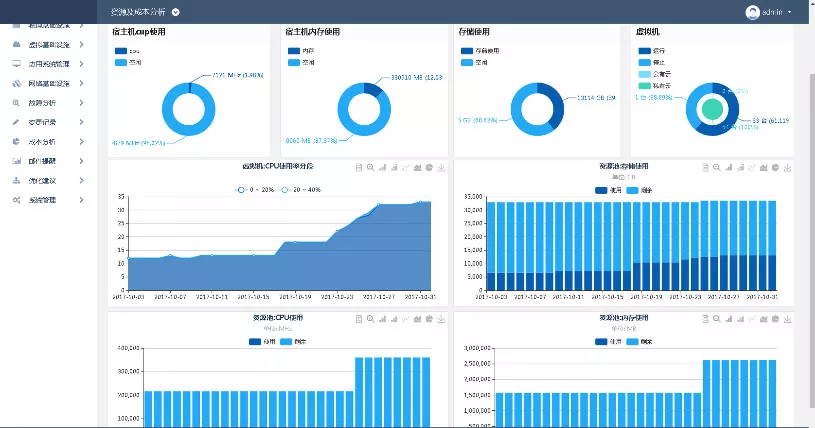Click light blue legend swatch in 资源池:内存使用 chart
Viewport: 815px width, 428px height.
pos(632,342)
